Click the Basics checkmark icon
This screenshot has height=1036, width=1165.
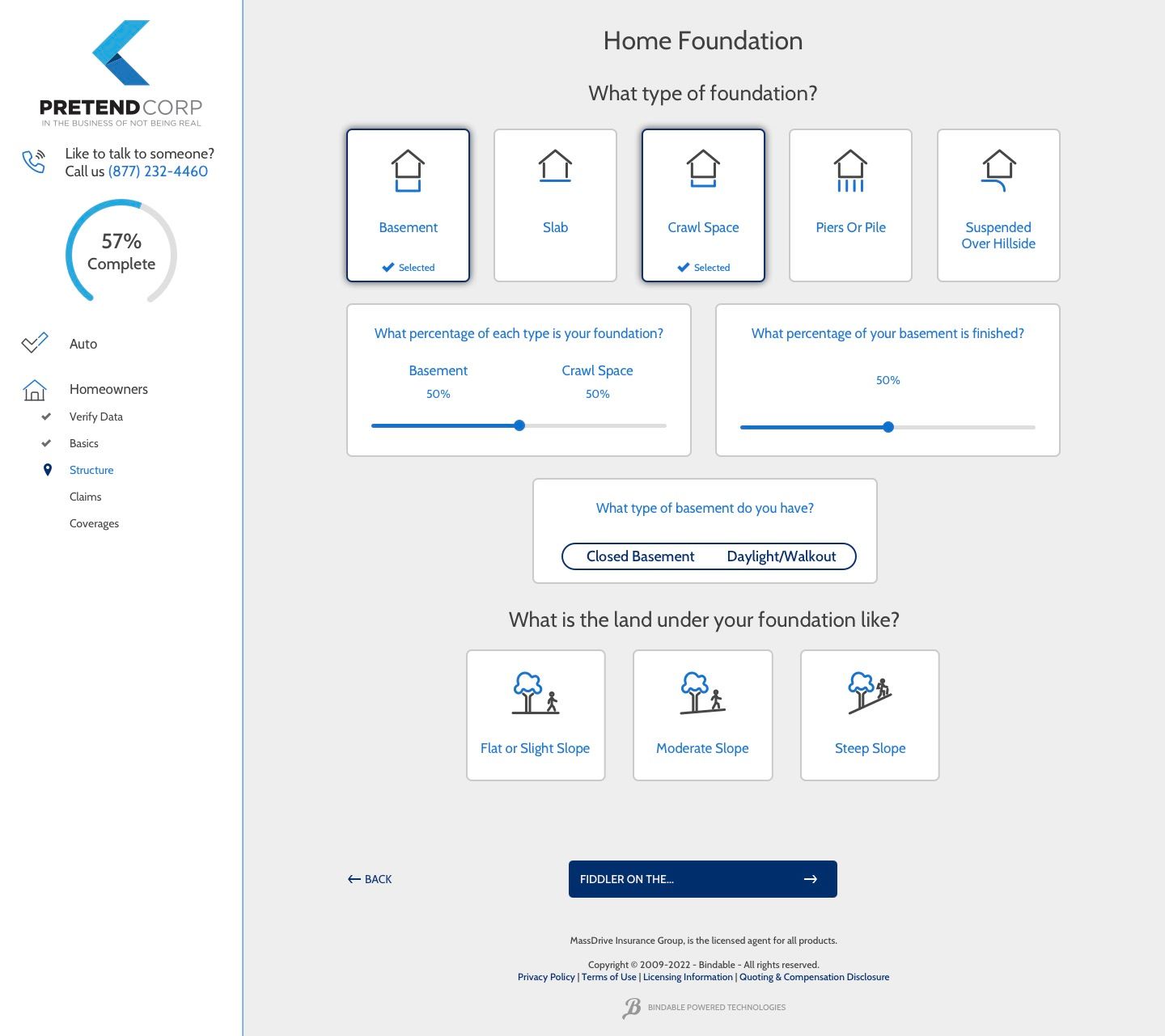click(46, 443)
